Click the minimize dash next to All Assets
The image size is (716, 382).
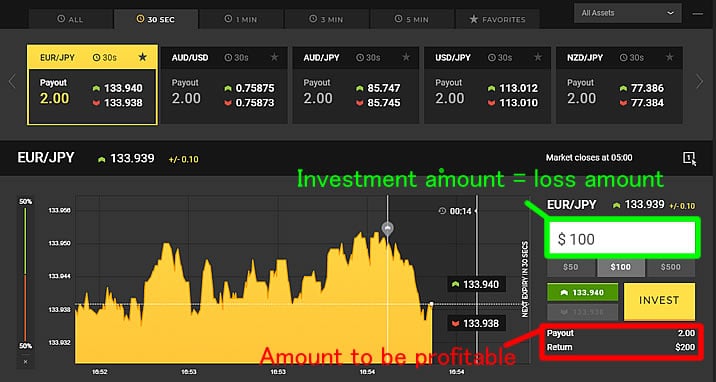tap(697, 14)
